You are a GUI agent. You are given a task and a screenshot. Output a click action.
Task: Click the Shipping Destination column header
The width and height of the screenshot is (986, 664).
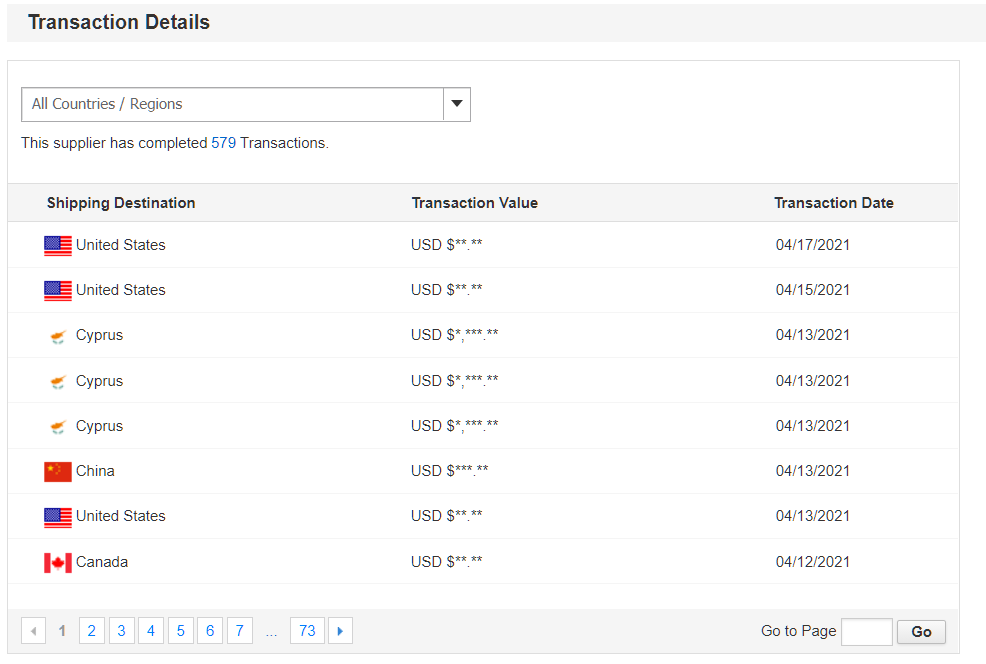click(x=121, y=202)
